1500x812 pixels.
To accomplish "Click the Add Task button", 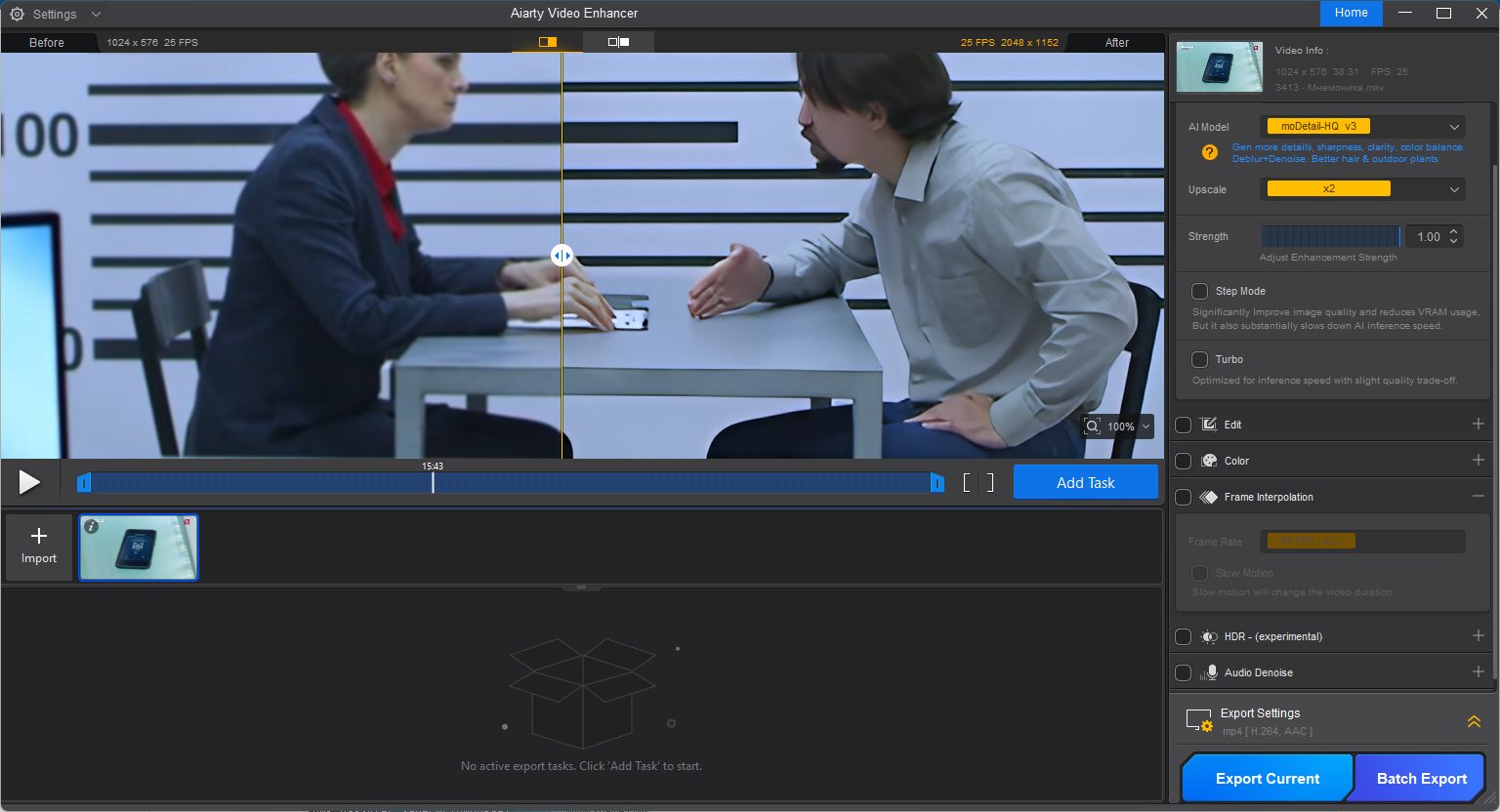I will [1085, 482].
